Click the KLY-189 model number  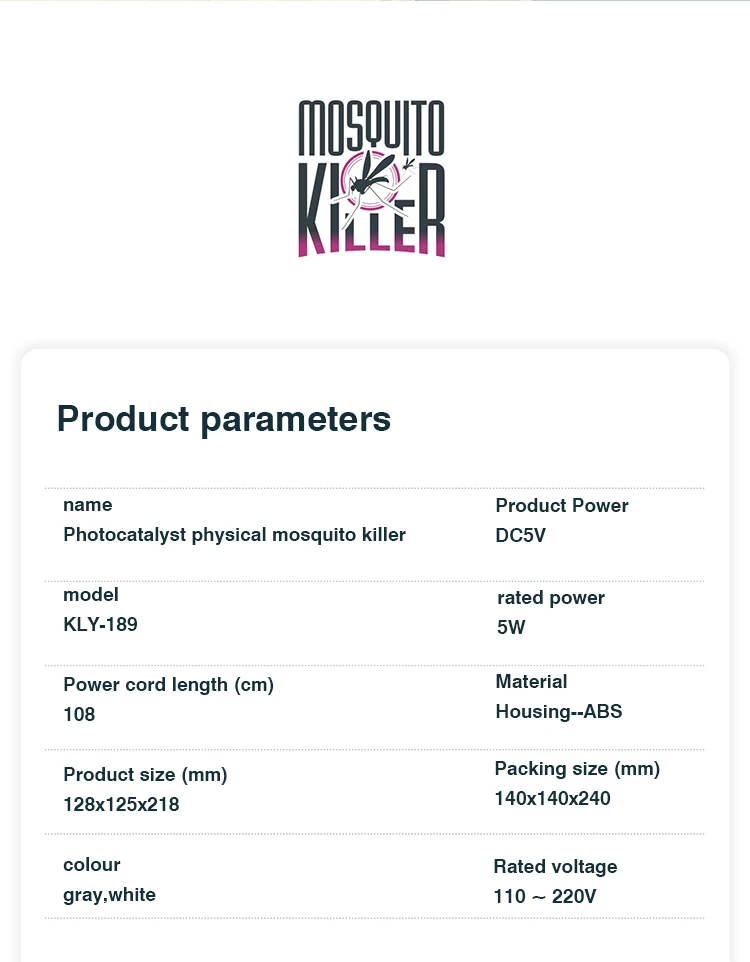[x=100, y=625]
